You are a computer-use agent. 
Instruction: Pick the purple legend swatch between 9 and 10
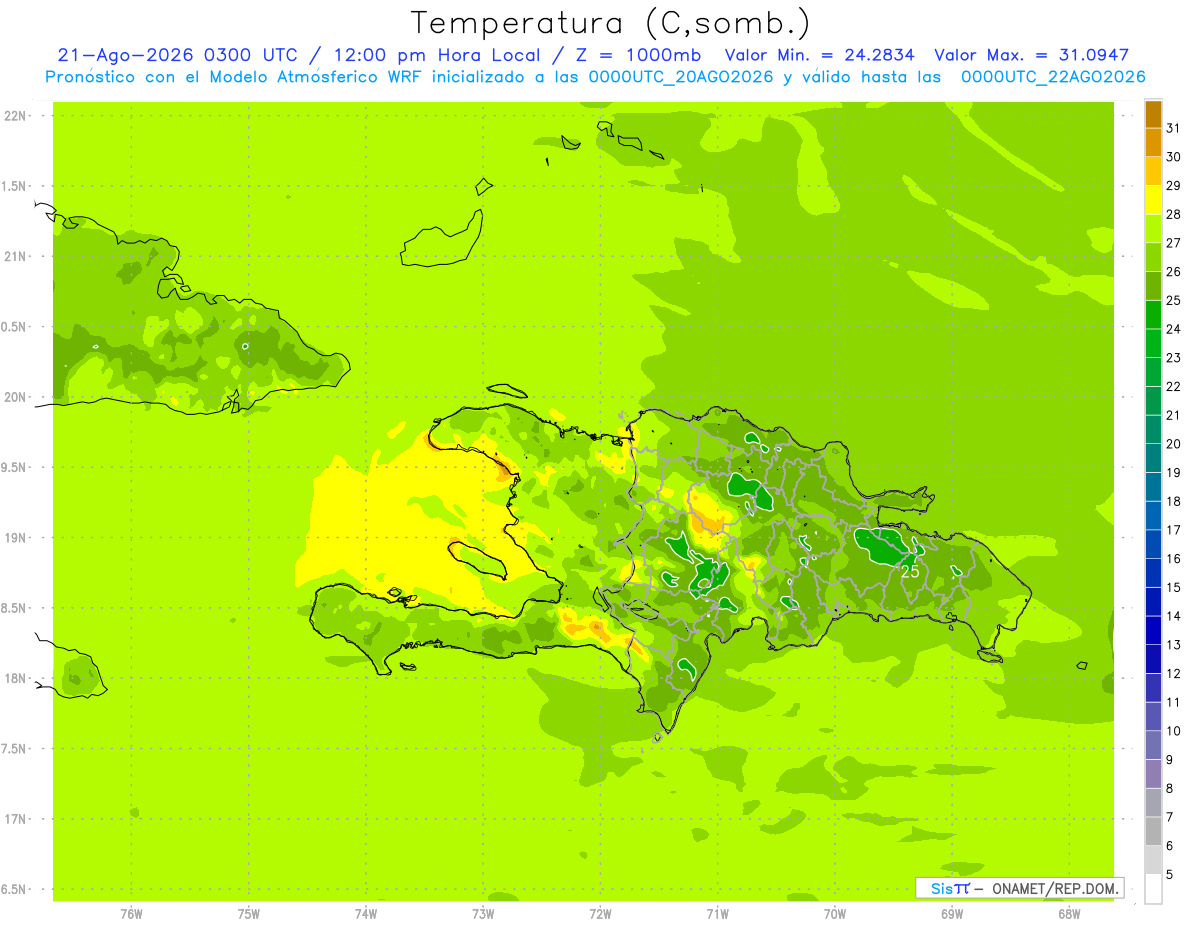click(1153, 745)
